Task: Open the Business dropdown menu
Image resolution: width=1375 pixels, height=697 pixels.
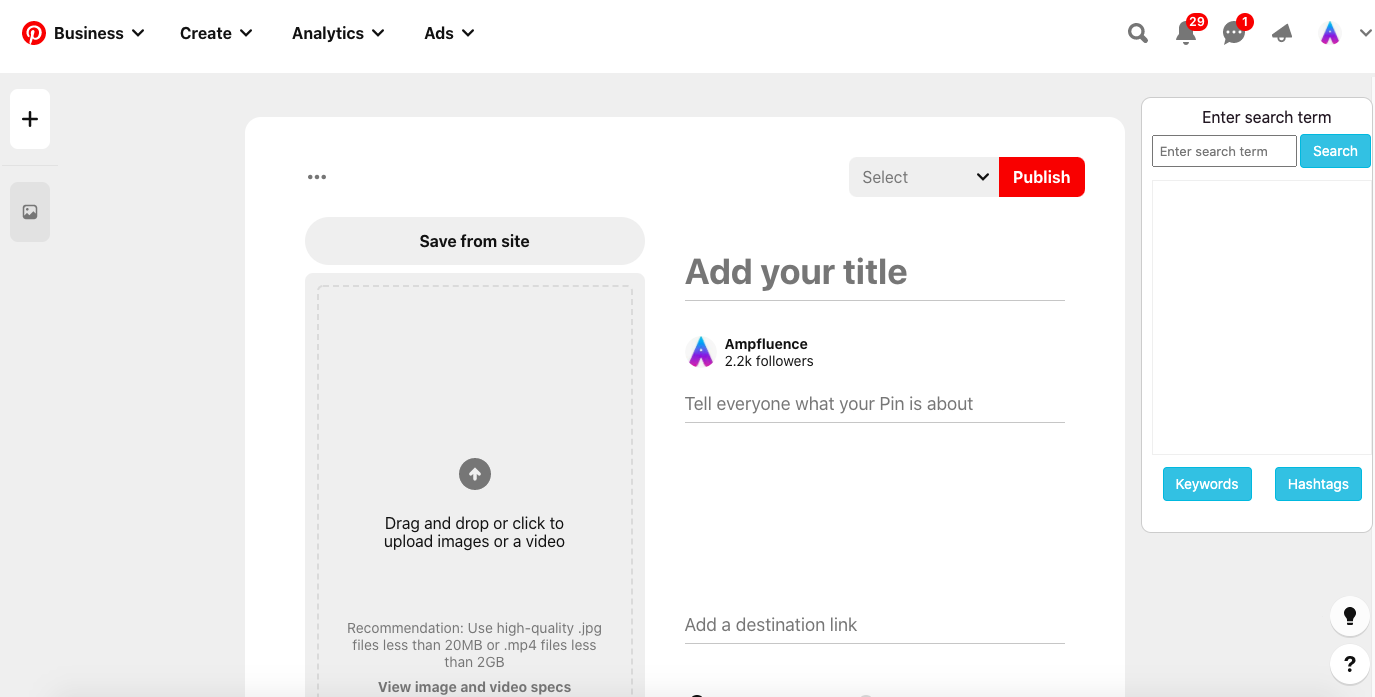Action: click(98, 33)
